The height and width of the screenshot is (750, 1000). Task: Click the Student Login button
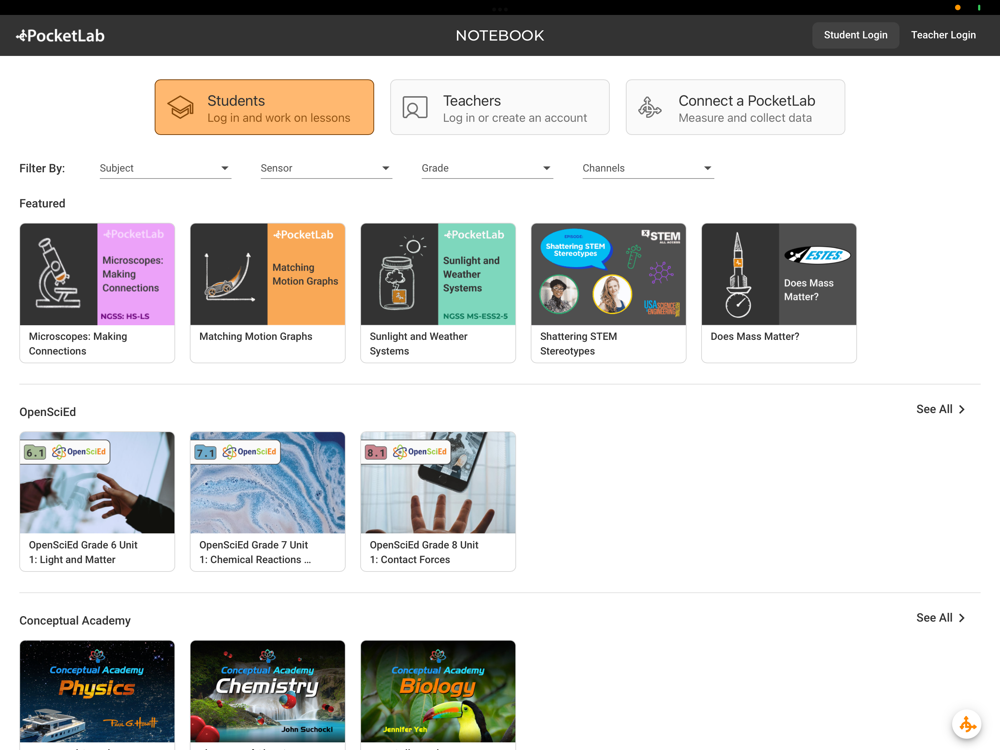click(x=855, y=35)
